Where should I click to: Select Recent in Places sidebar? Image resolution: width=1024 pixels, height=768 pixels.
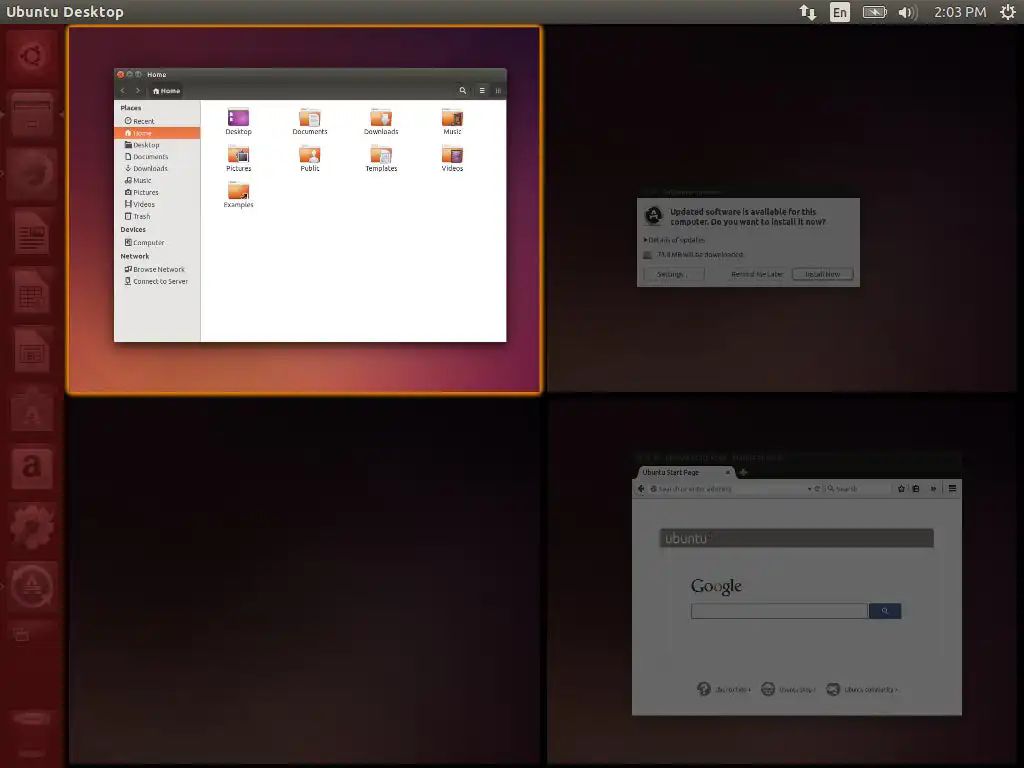click(157, 121)
